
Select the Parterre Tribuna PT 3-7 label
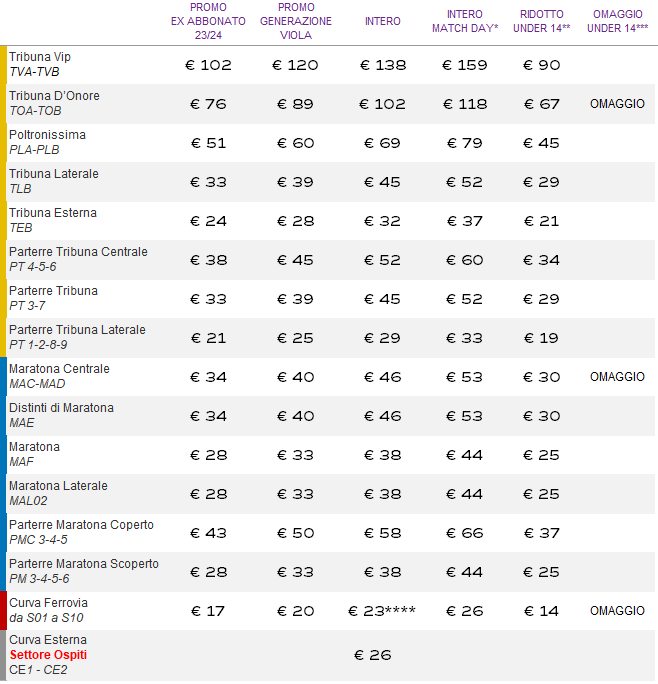click(x=53, y=298)
